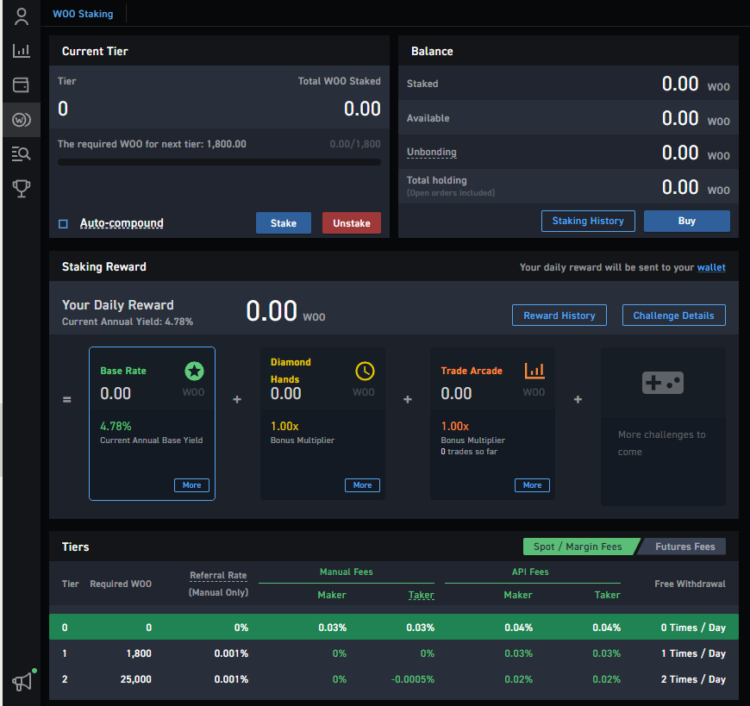Open the trophy rewards sidebar icon
Viewport: 750px width, 706px height.
coord(21,188)
